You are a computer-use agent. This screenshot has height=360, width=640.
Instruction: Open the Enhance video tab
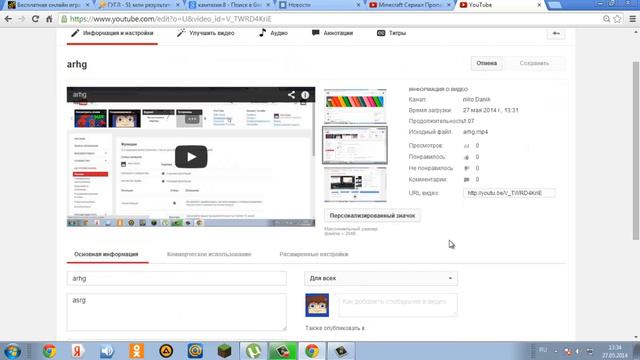[x=206, y=33]
